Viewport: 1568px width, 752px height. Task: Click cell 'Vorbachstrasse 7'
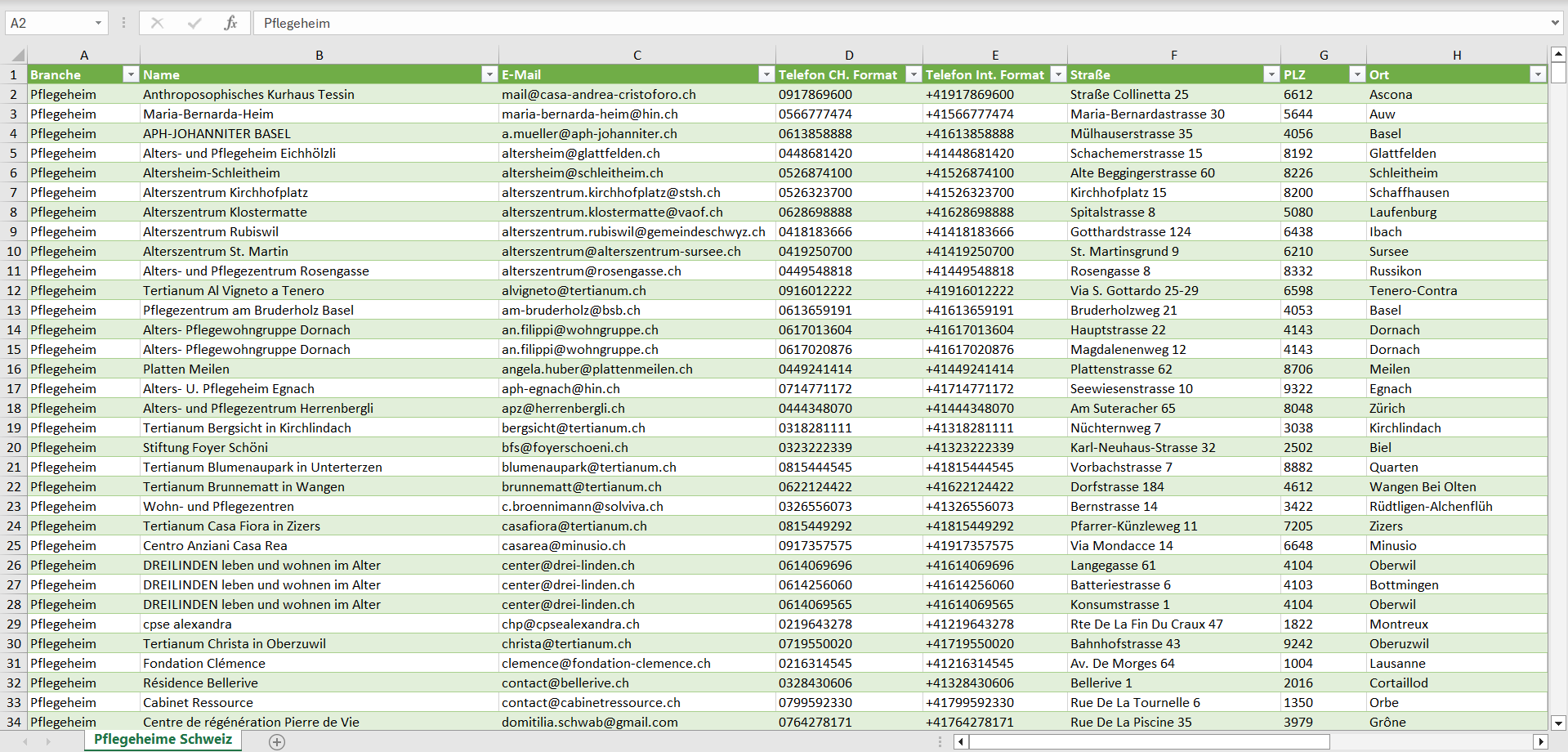click(1174, 467)
